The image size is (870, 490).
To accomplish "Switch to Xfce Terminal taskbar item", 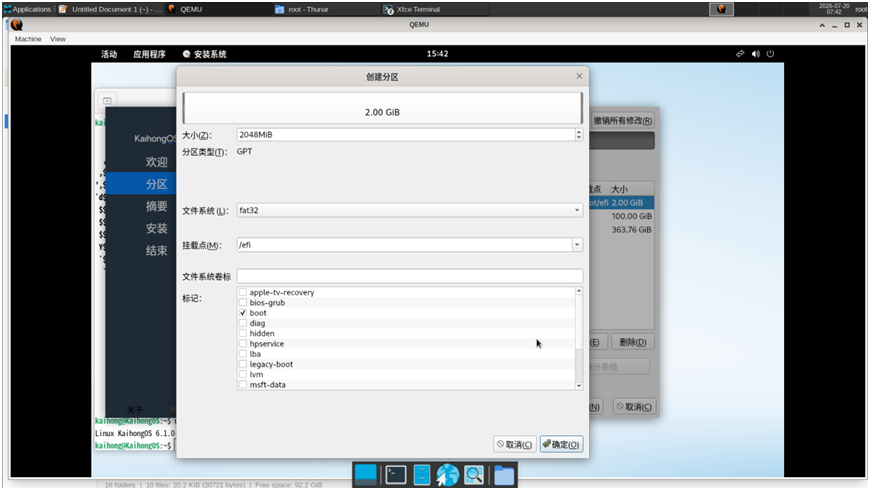I will coord(436,9).
